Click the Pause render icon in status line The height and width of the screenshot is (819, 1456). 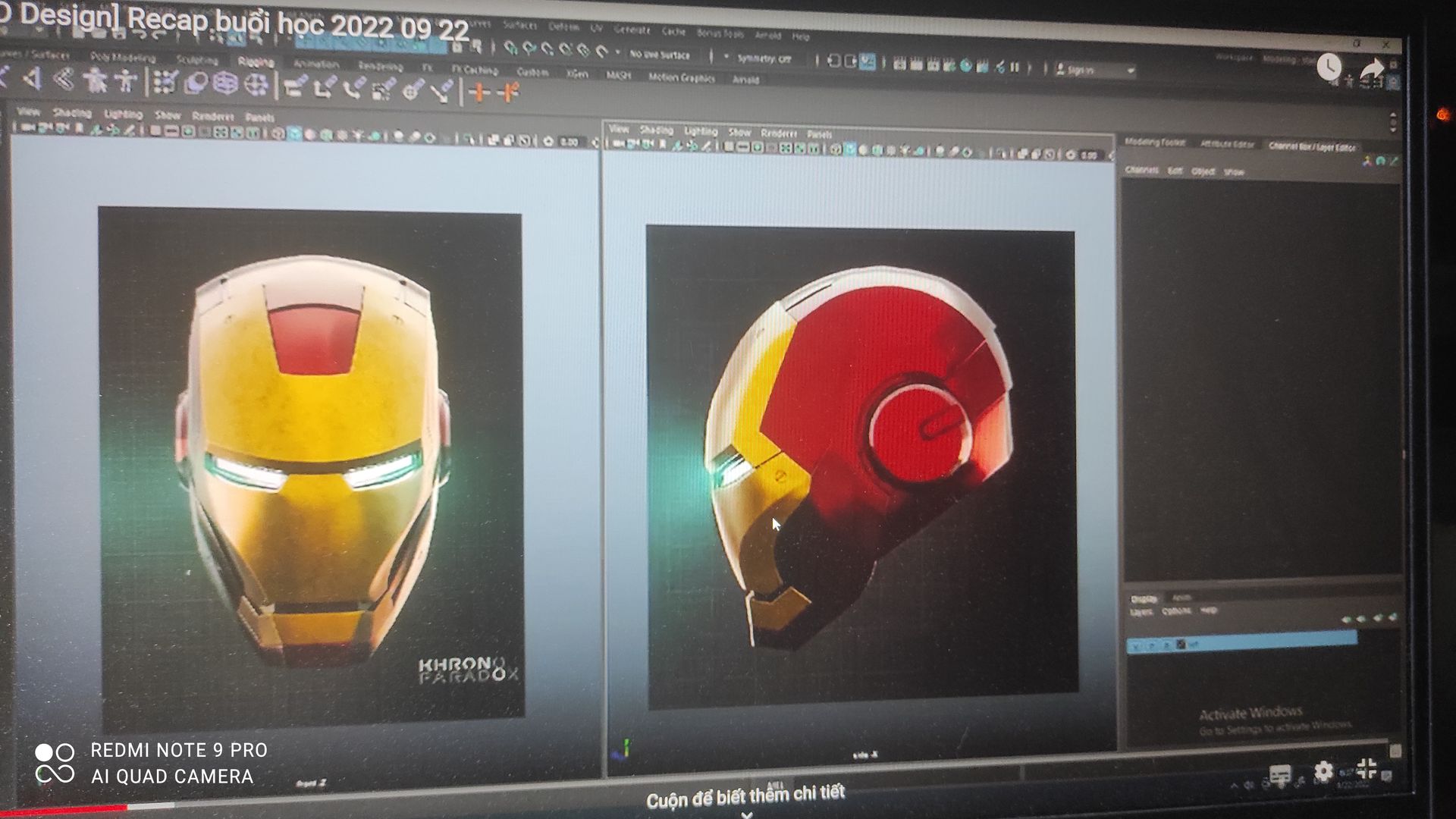pos(1015,67)
